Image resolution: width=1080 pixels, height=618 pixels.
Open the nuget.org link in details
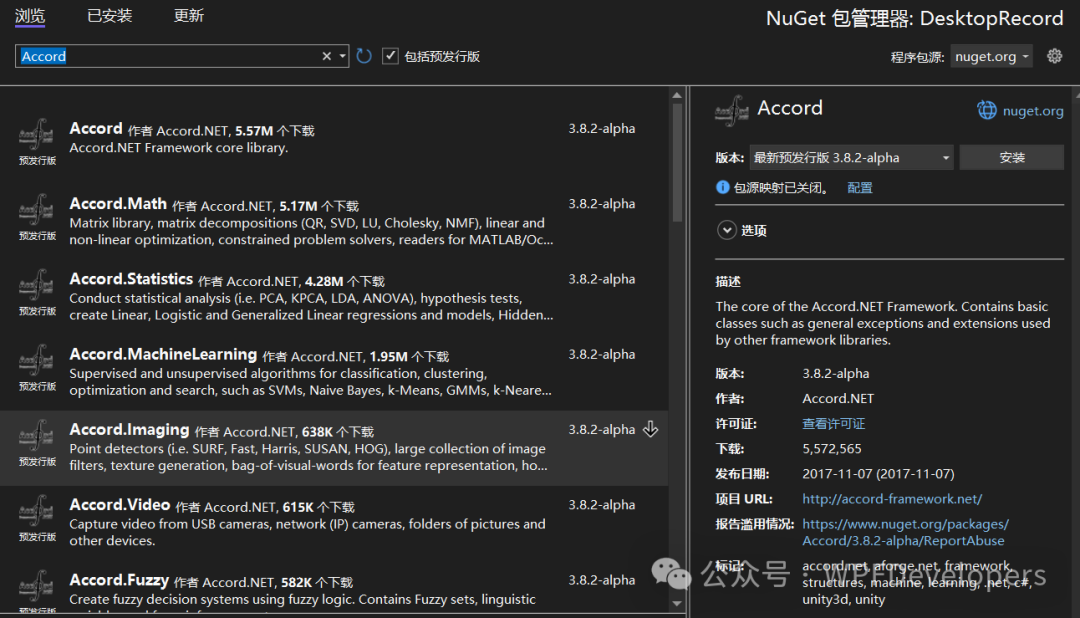(x=1032, y=111)
